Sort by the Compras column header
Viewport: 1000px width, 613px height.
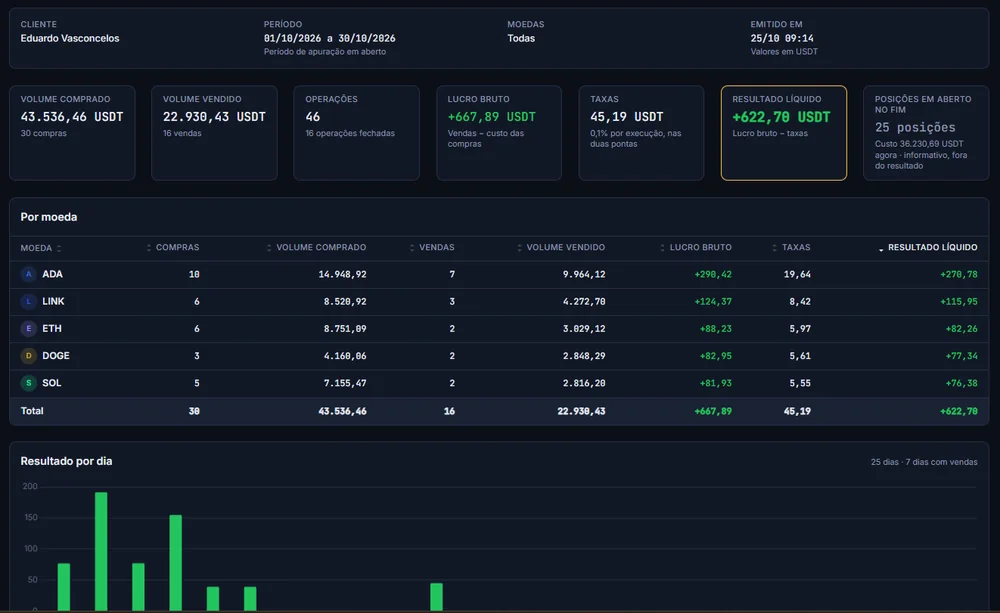tap(173, 247)
